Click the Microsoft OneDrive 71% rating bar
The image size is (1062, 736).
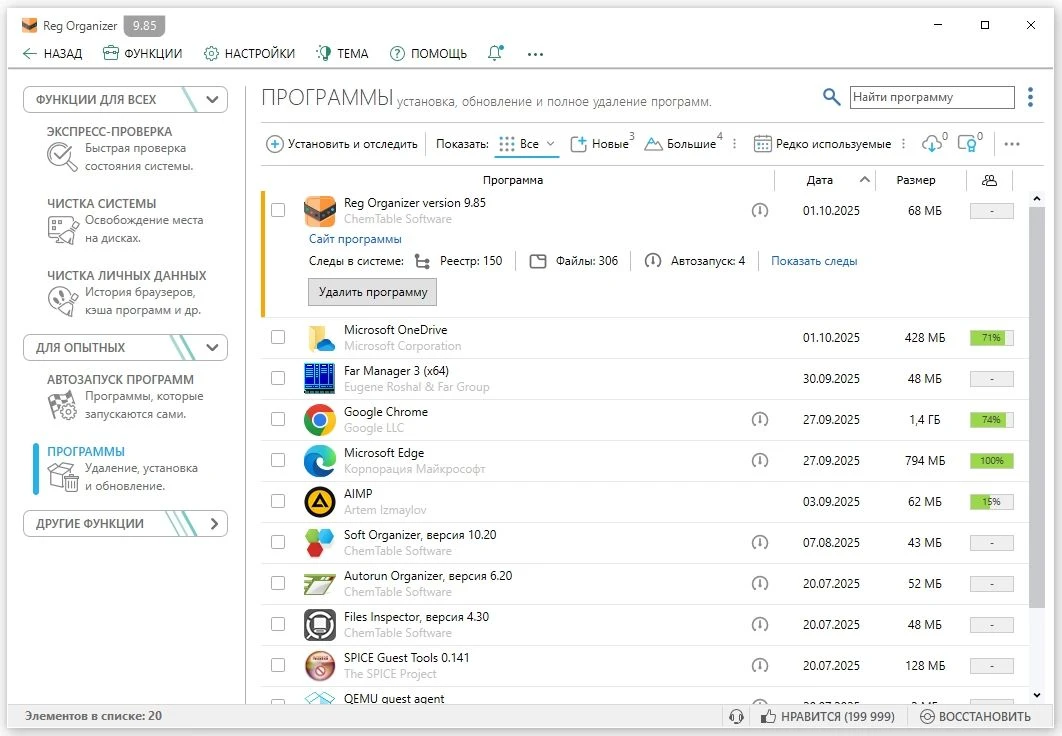(991, 338)
